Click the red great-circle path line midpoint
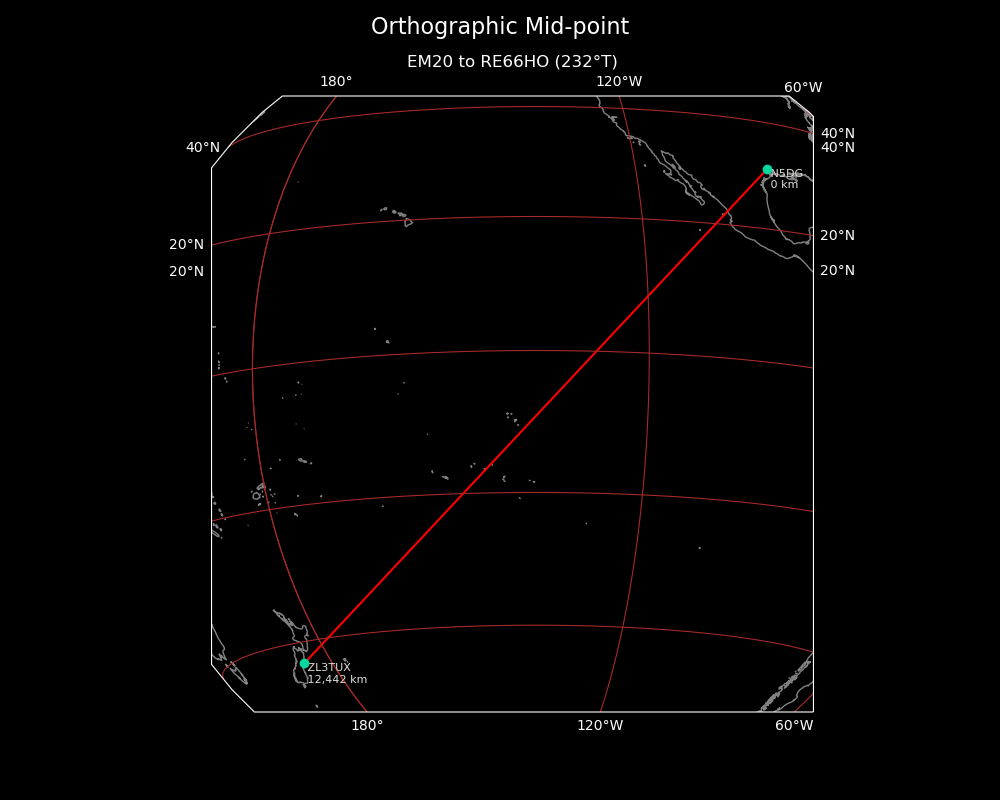Image resolution: width=1000 pixels, height=800 pixels. tap(536, 416)
